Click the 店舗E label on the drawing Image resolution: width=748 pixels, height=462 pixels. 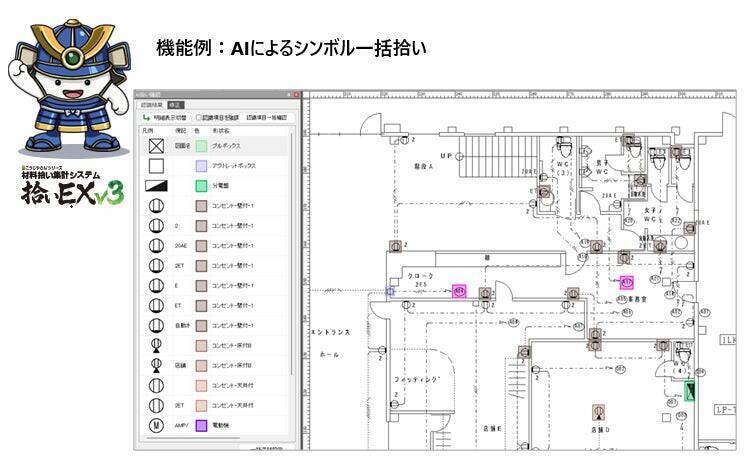pyautogui.click(x=492, y=429)
